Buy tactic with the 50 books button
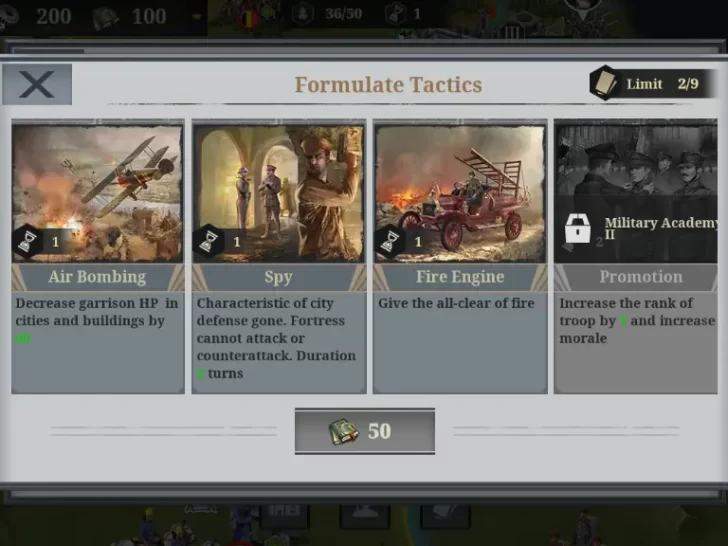Viewport: 728px width, 546px height. [x=365, y=431]
